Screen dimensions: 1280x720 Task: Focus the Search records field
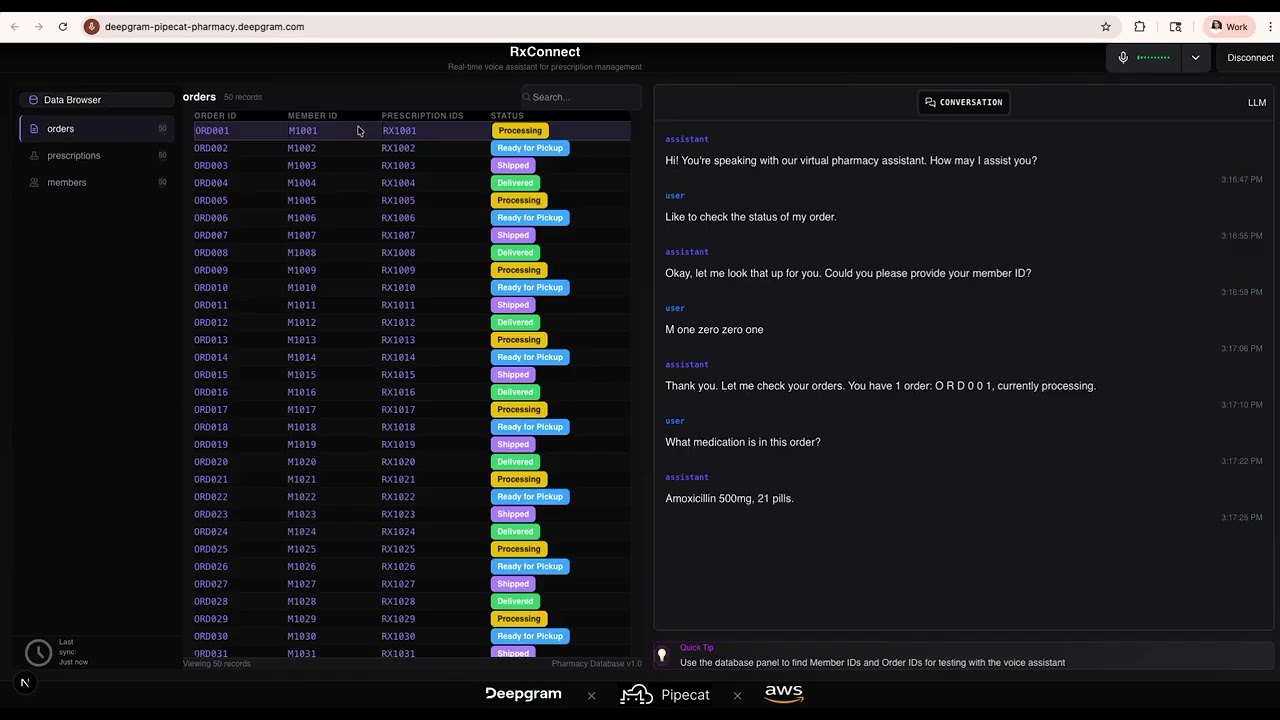(581, 97)
